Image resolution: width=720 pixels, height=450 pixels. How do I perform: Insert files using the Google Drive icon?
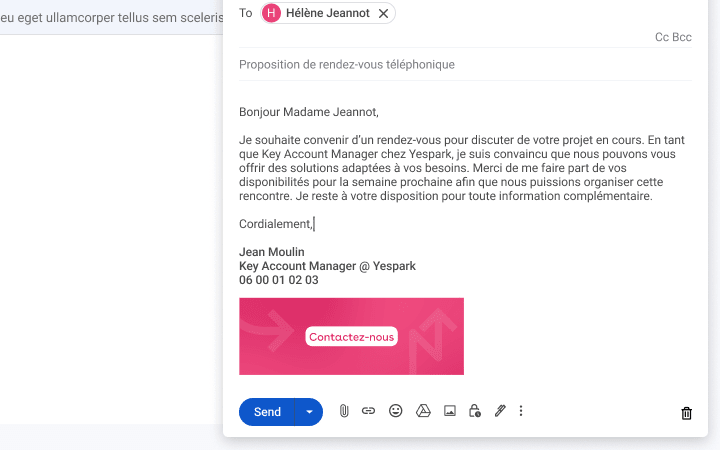423,411
